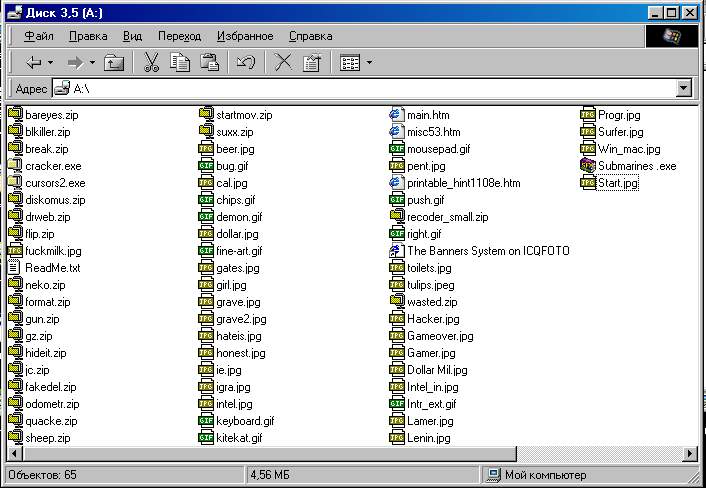706x488 pixels.
Task: Select the bug.gif image icon
Action: click(x=206, y=166)
